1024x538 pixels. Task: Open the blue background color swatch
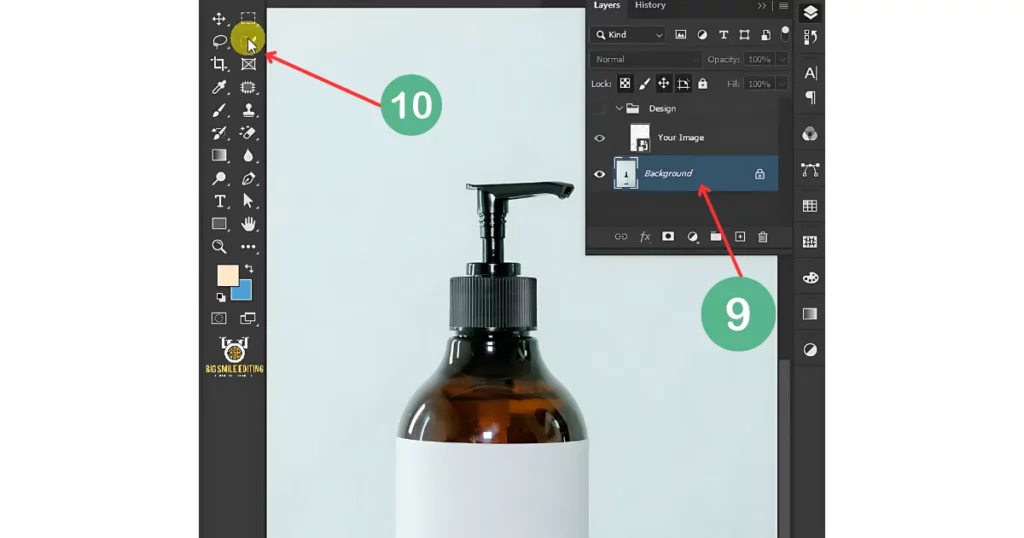(x=243, y=291)
